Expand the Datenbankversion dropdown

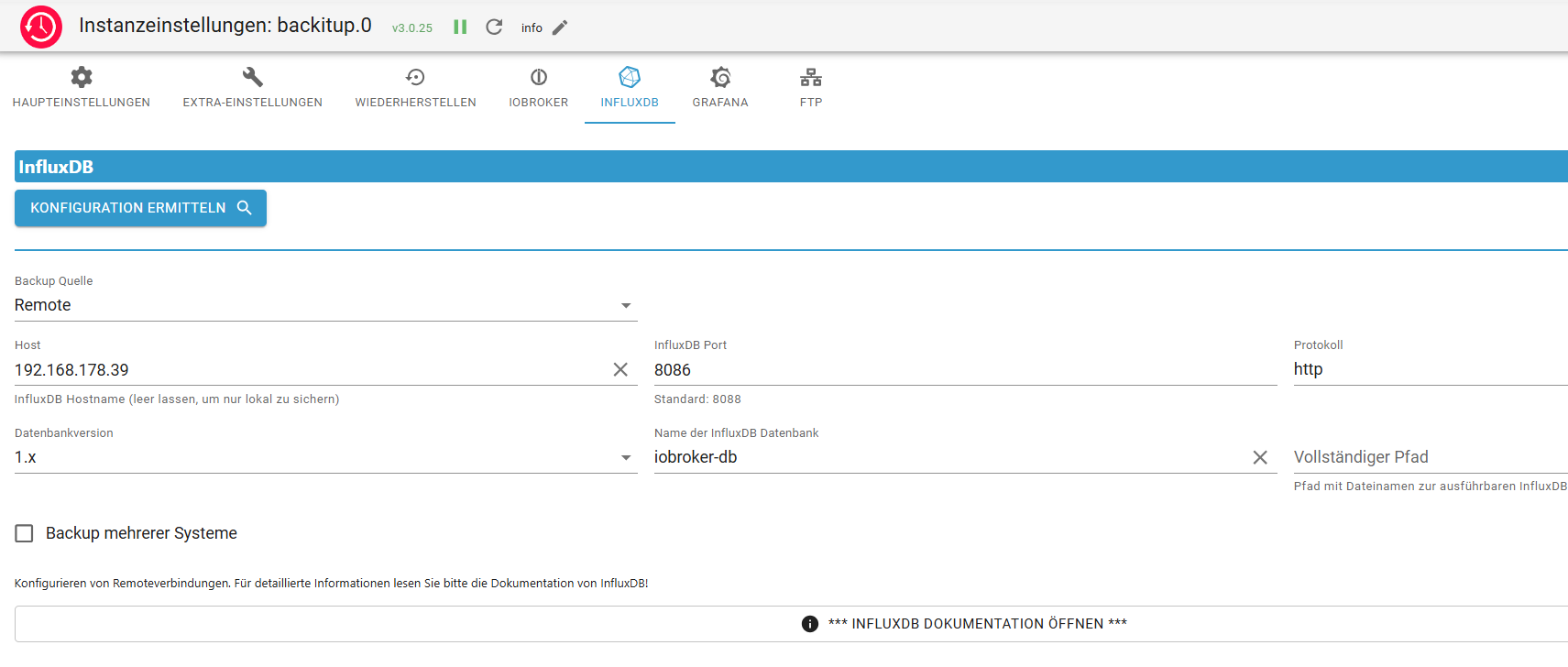point(325,457)
